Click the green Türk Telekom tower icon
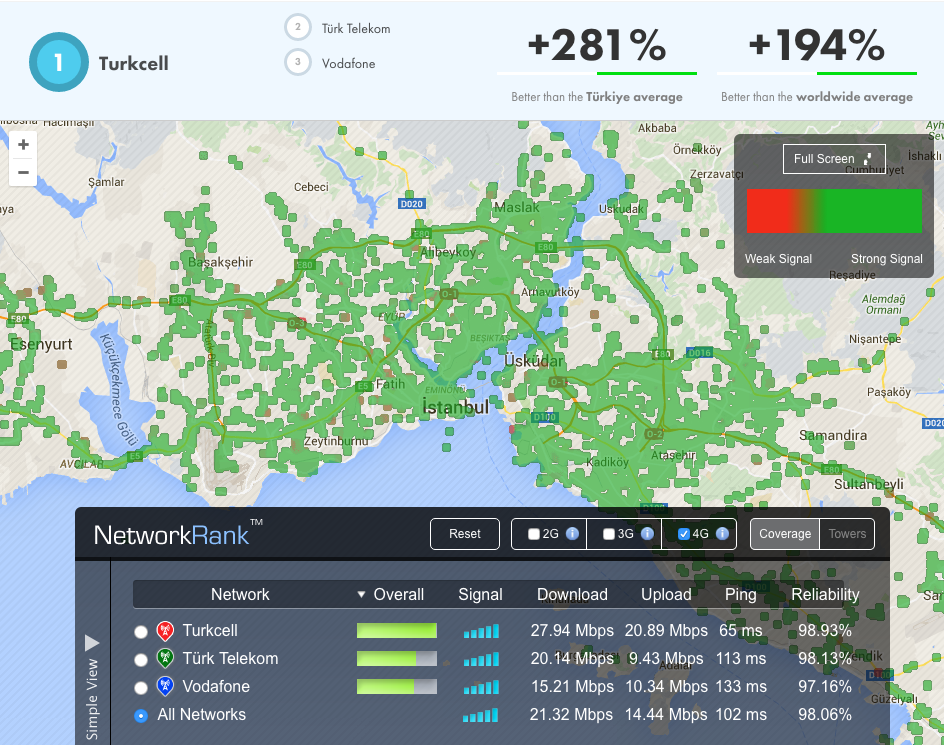 tap(165, 658)
